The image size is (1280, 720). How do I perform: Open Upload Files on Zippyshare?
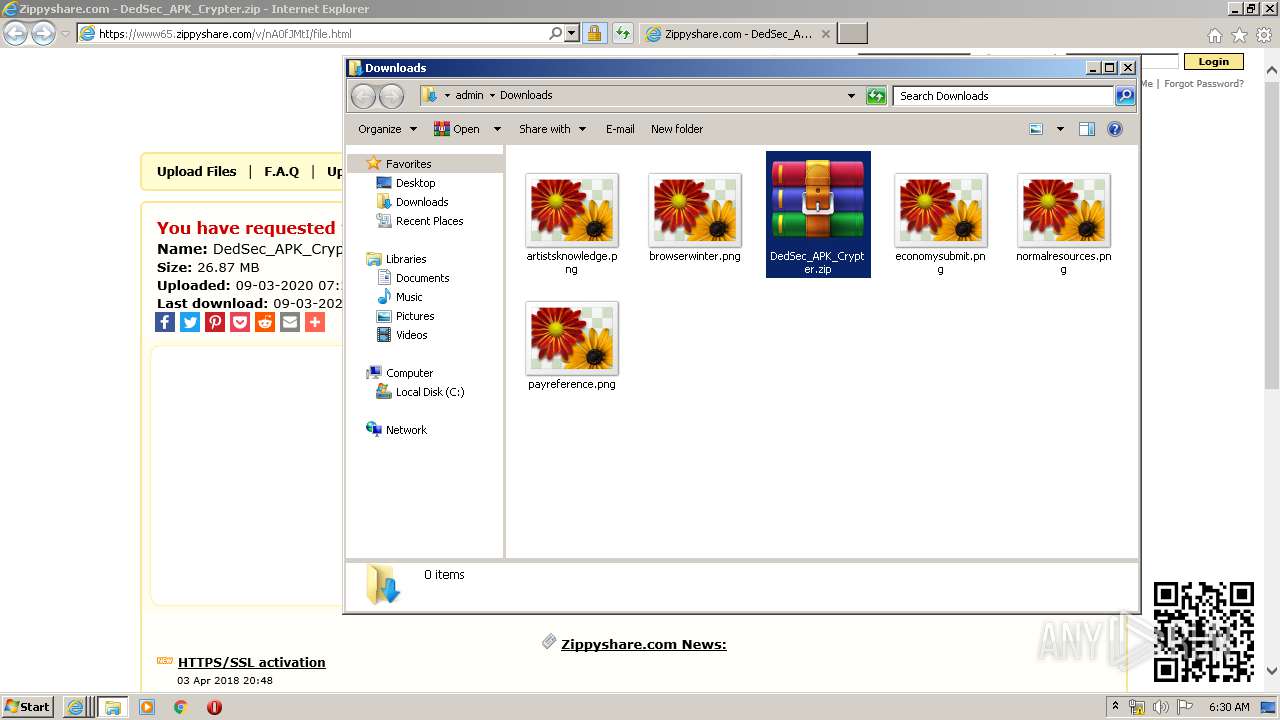tap(197, 171)
